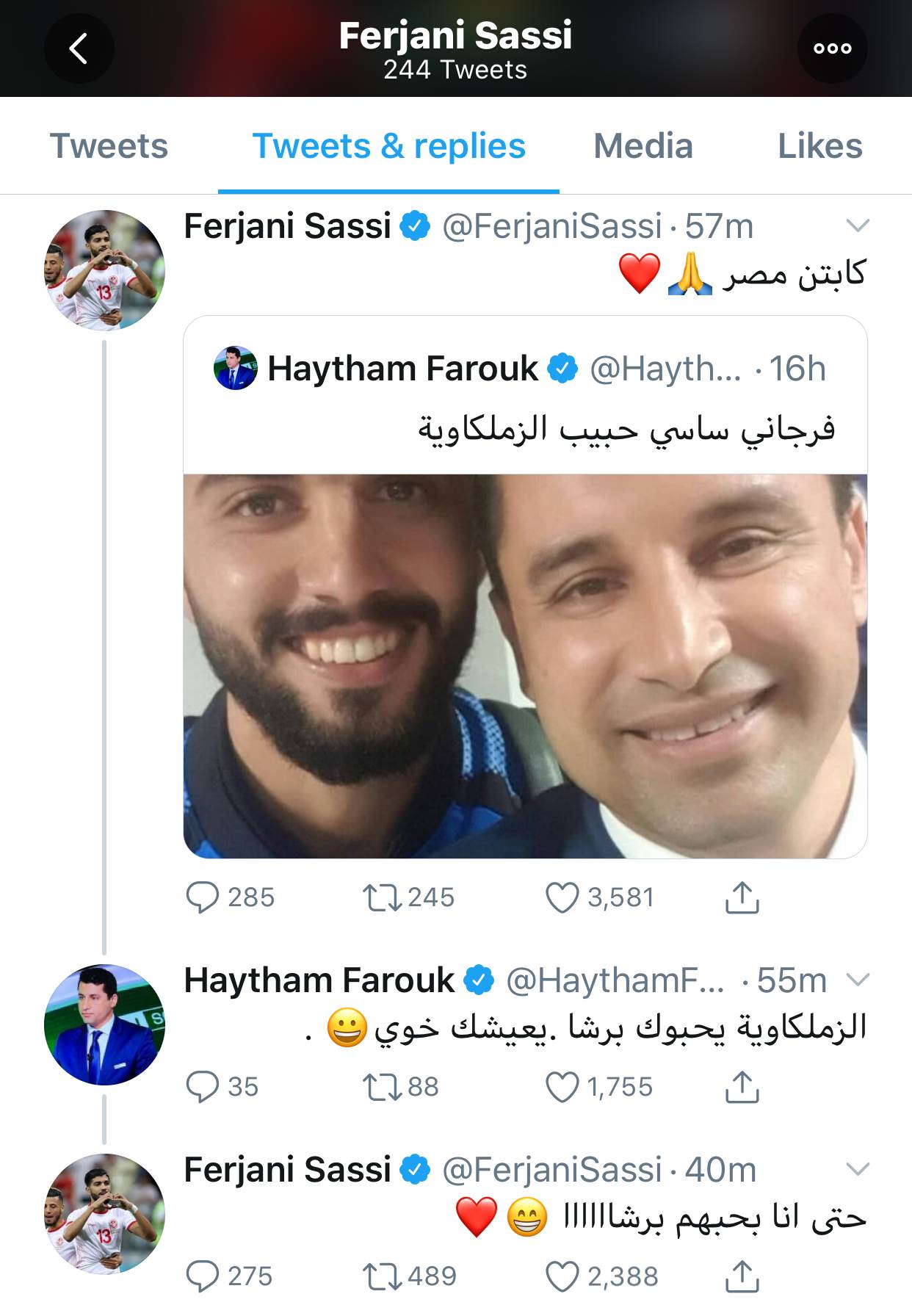The height and width of the screenshot is (1316, 912).
Task: Like the tweet with 3,581 likes
Action: 562,897
